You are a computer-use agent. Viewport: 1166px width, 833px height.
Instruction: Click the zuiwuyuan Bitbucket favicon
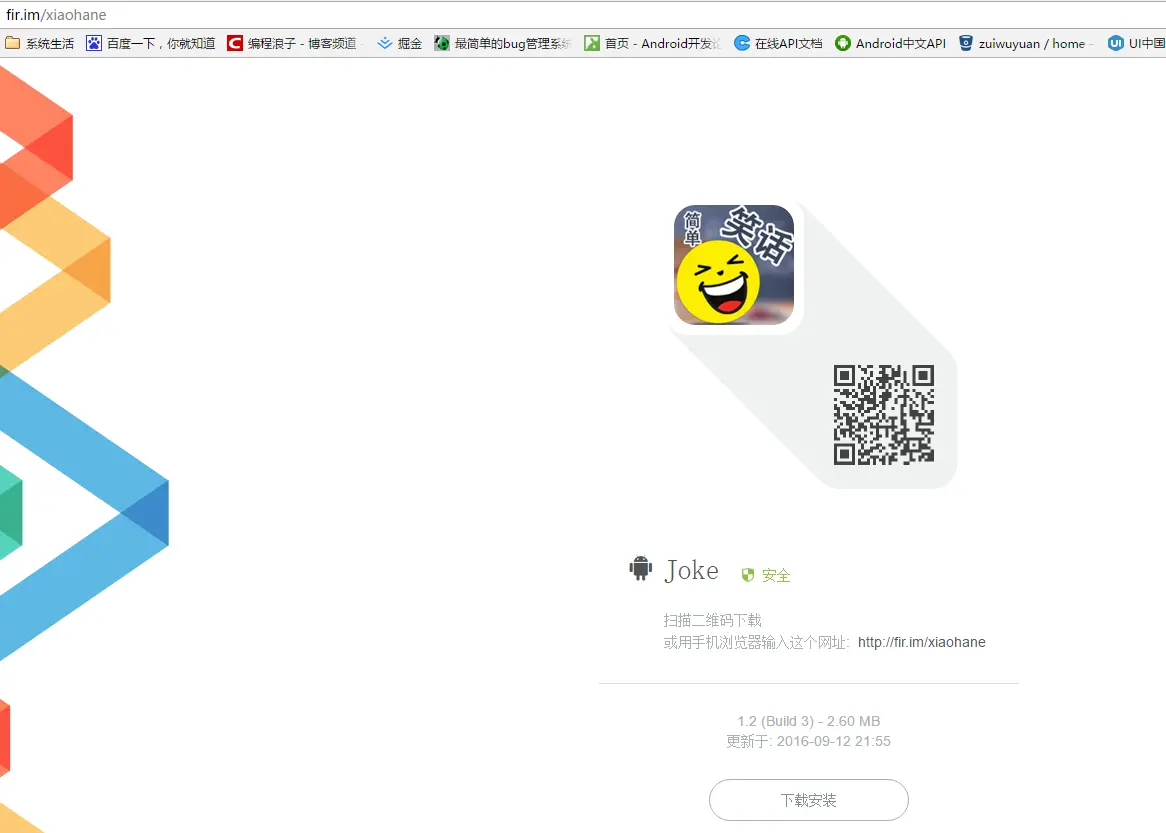point(965,43)
